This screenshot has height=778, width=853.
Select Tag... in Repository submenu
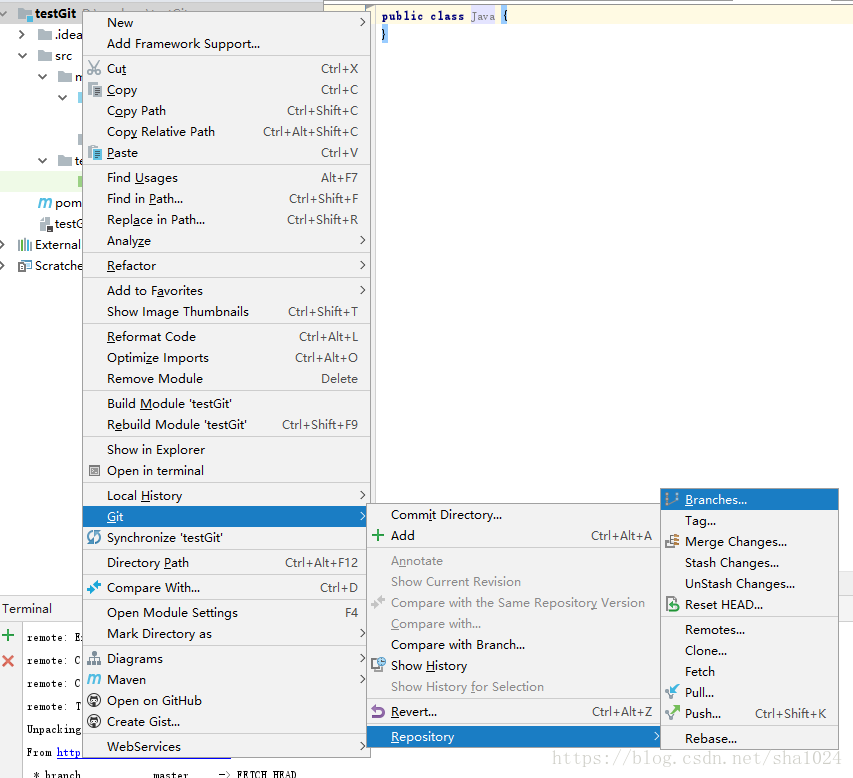[x=749, y=521]
